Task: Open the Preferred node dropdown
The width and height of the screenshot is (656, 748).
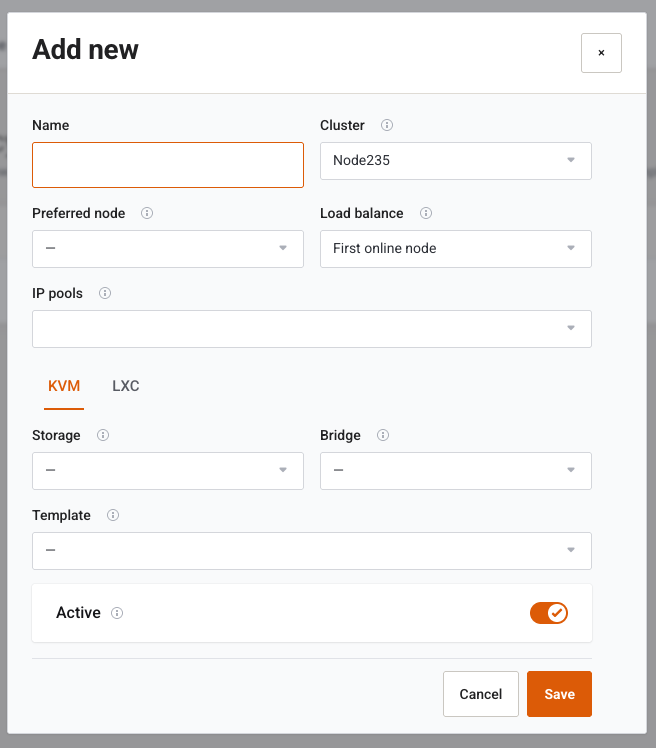Action: 168,249
